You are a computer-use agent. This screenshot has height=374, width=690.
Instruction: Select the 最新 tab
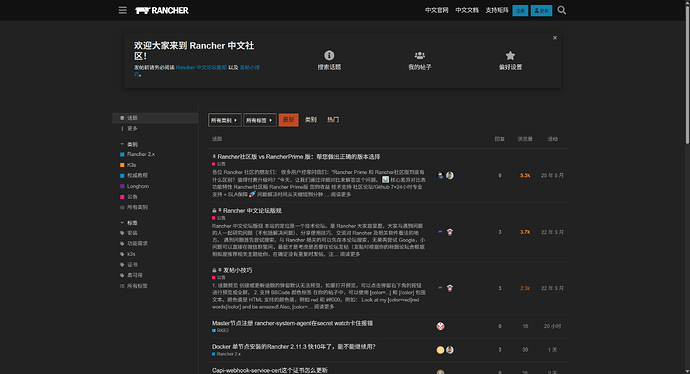(288, 120)
